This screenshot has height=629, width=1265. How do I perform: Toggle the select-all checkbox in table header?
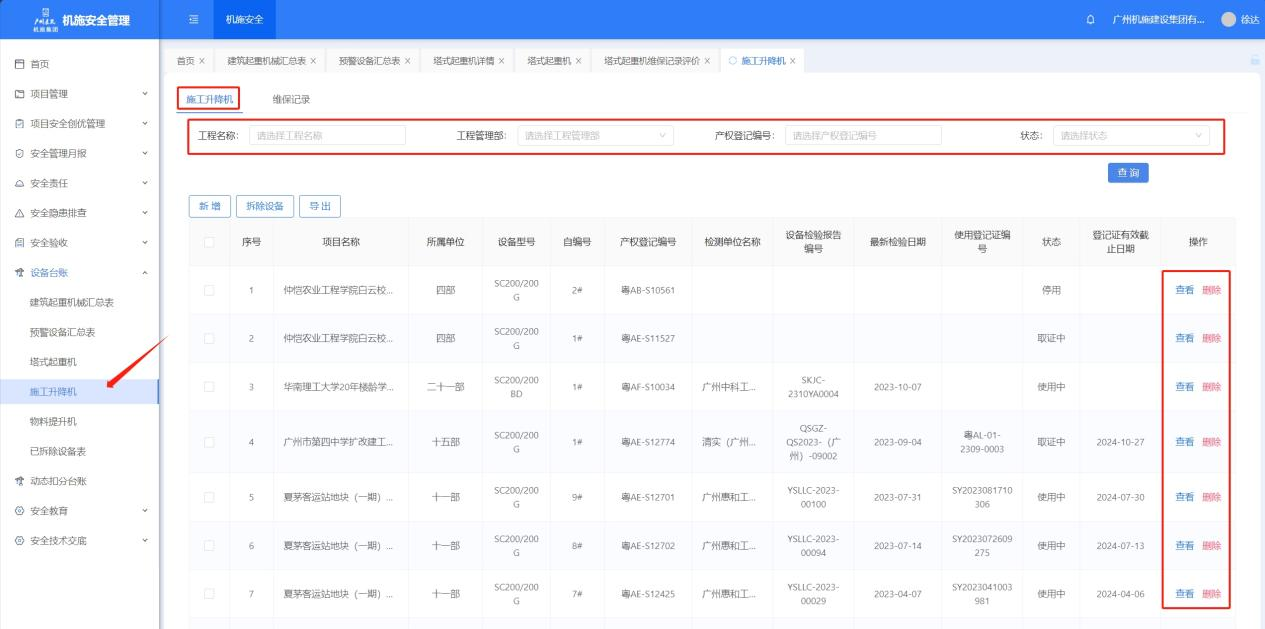(x=209, y=241)
